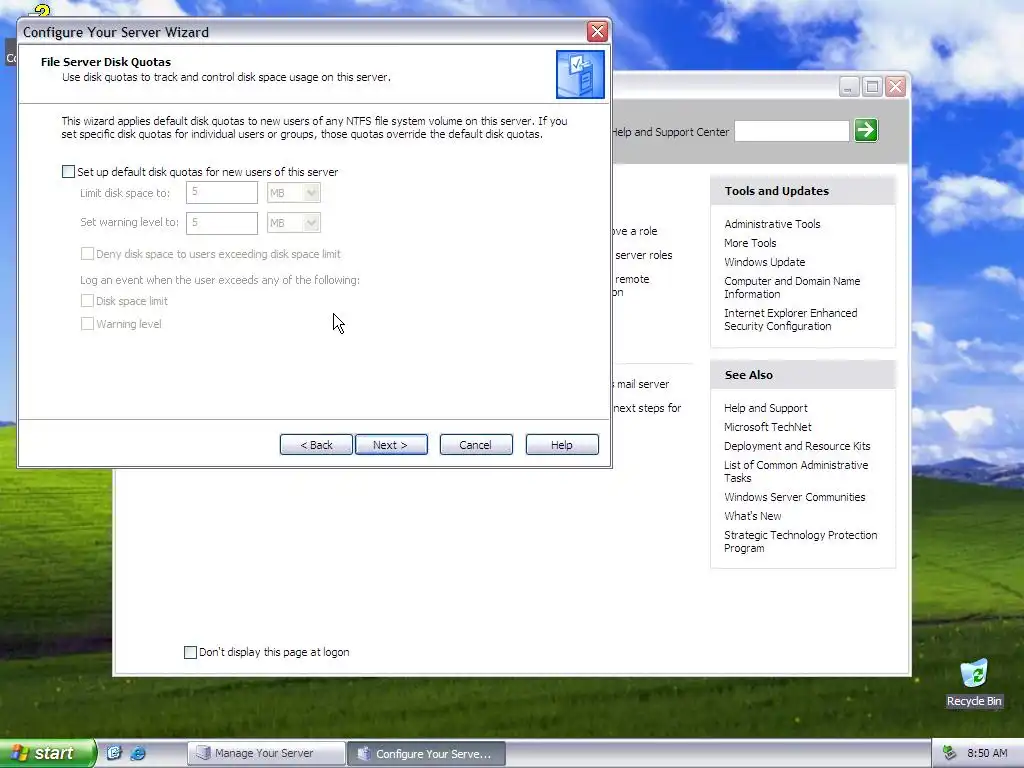Open Internet Explorer Enhanced Security Configuration link
Screen dimensions: 1024x768
[x=790, y=319]
